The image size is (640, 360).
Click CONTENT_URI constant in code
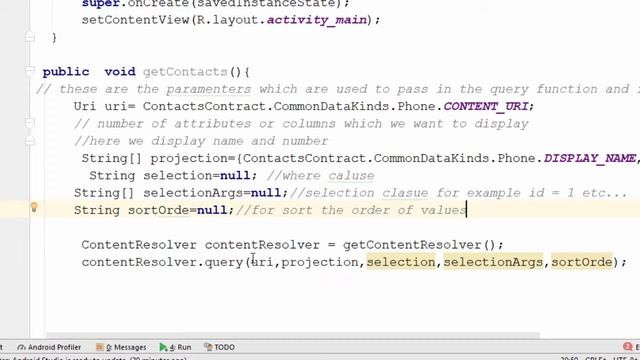tap(485, 107)
